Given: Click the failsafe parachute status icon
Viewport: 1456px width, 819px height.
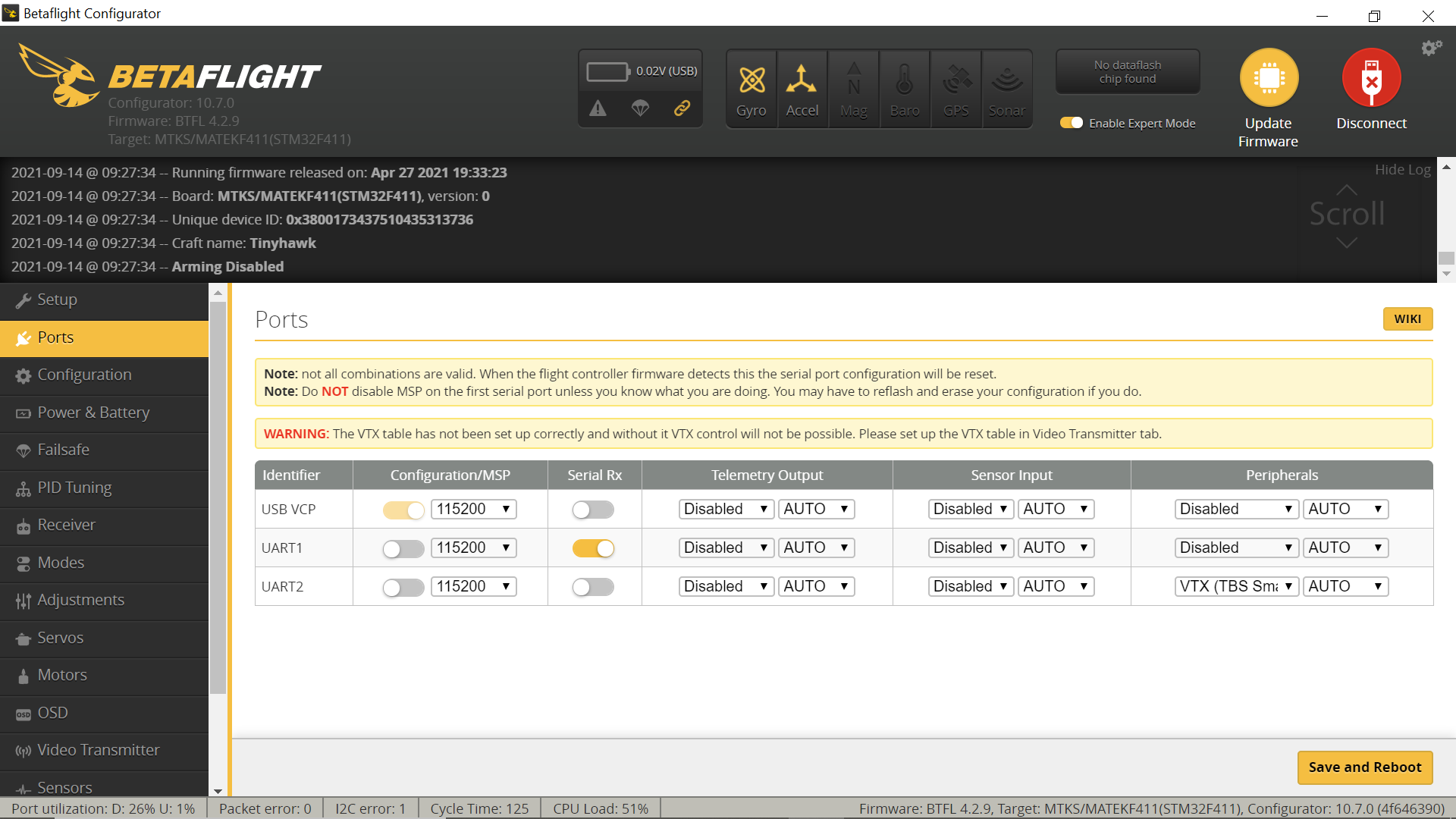Looking at the screenshot, I should pyautogui.click(x=640, y=108).
